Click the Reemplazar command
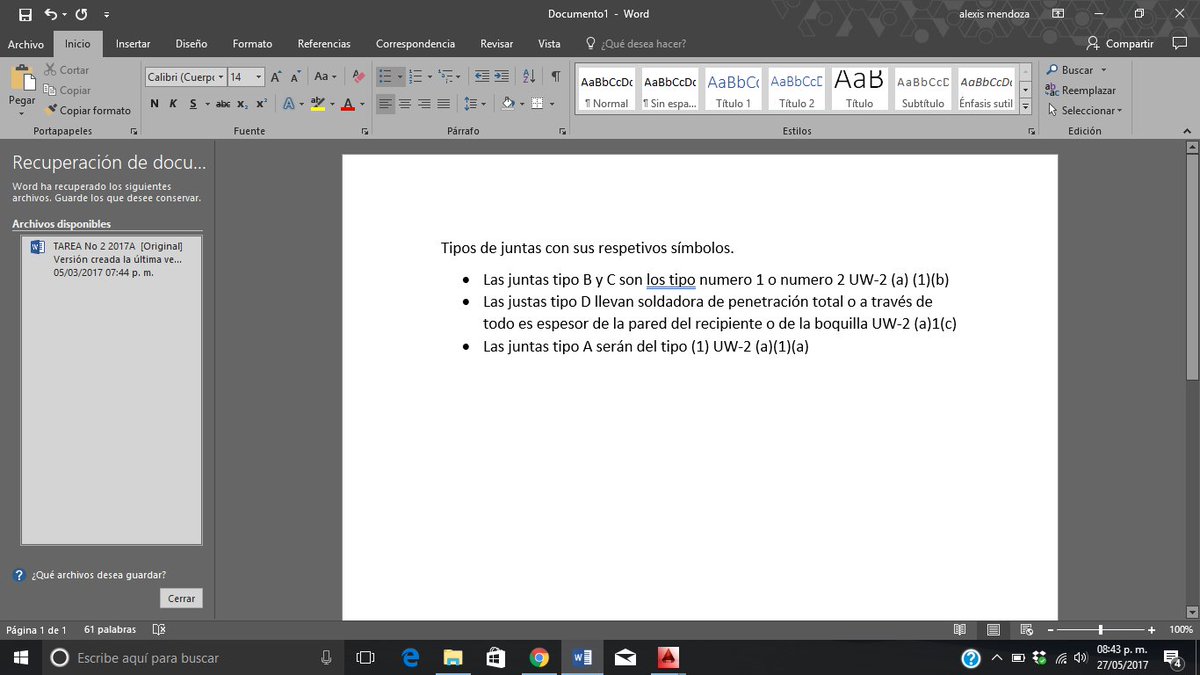 pos(1080,90)
